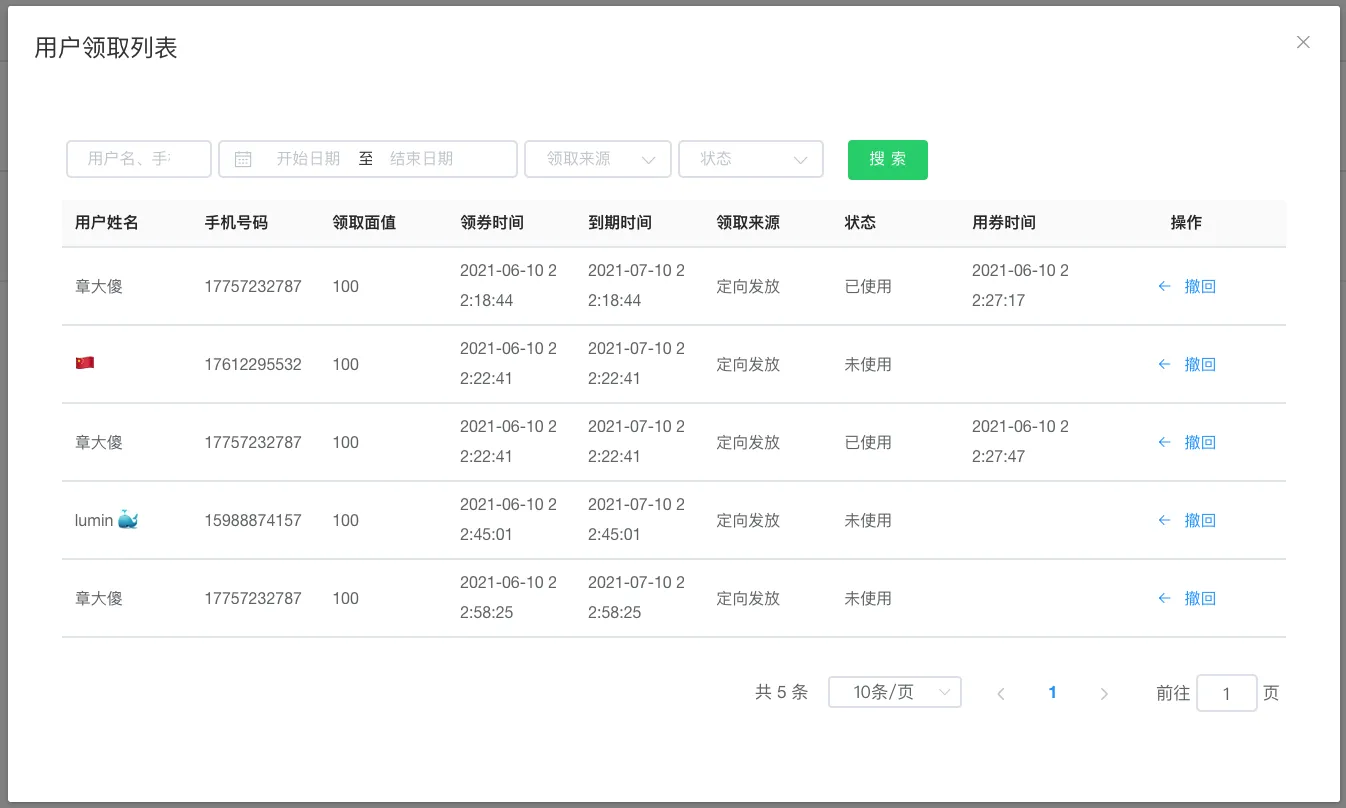Click the 开始日期 start date field
Image resolution: width=1346 pixels, height=808 pixels.
click(308, 159)
